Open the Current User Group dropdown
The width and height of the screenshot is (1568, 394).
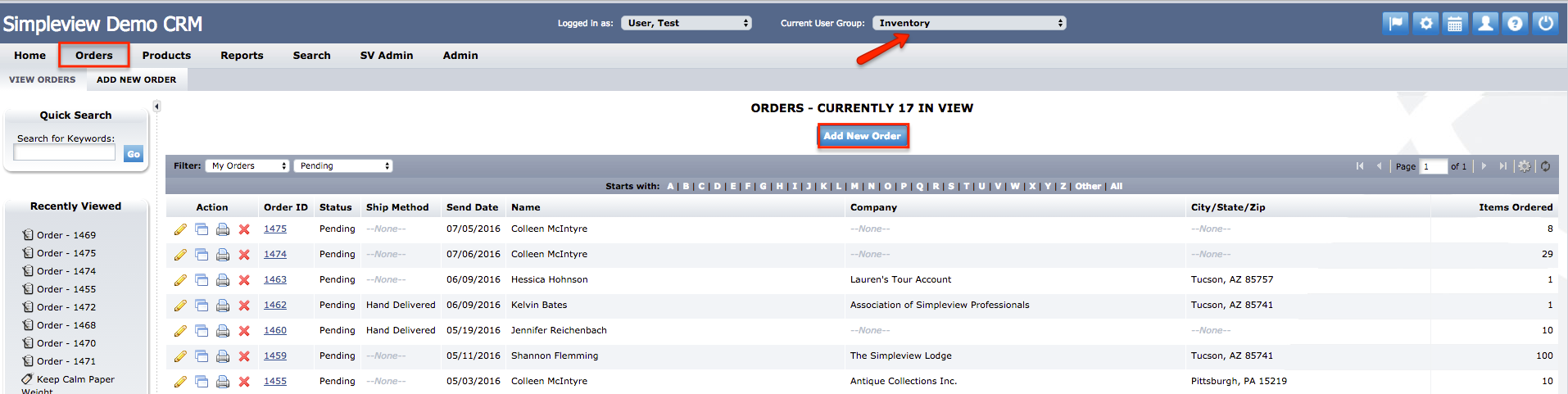(x=969, y=23)
